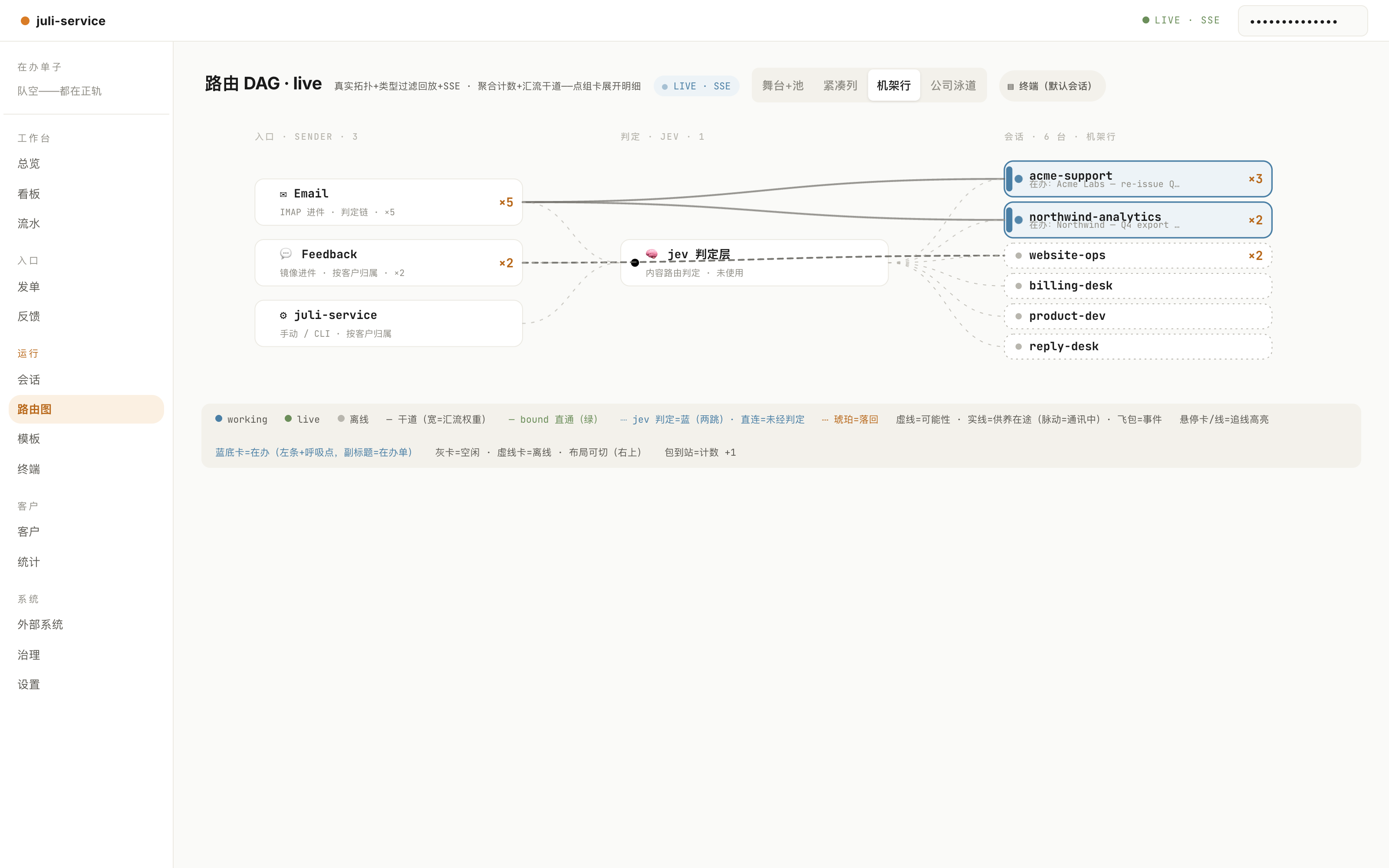Go to 发单 page
Screen dimensions: 1389x868
click(x=86, y=286)
